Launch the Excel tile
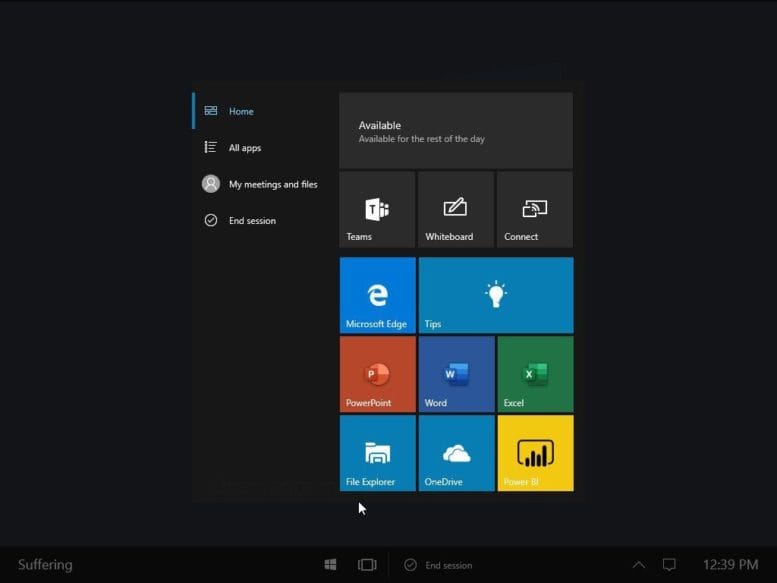This screenshot has height=583, width=777. [535, 374]
